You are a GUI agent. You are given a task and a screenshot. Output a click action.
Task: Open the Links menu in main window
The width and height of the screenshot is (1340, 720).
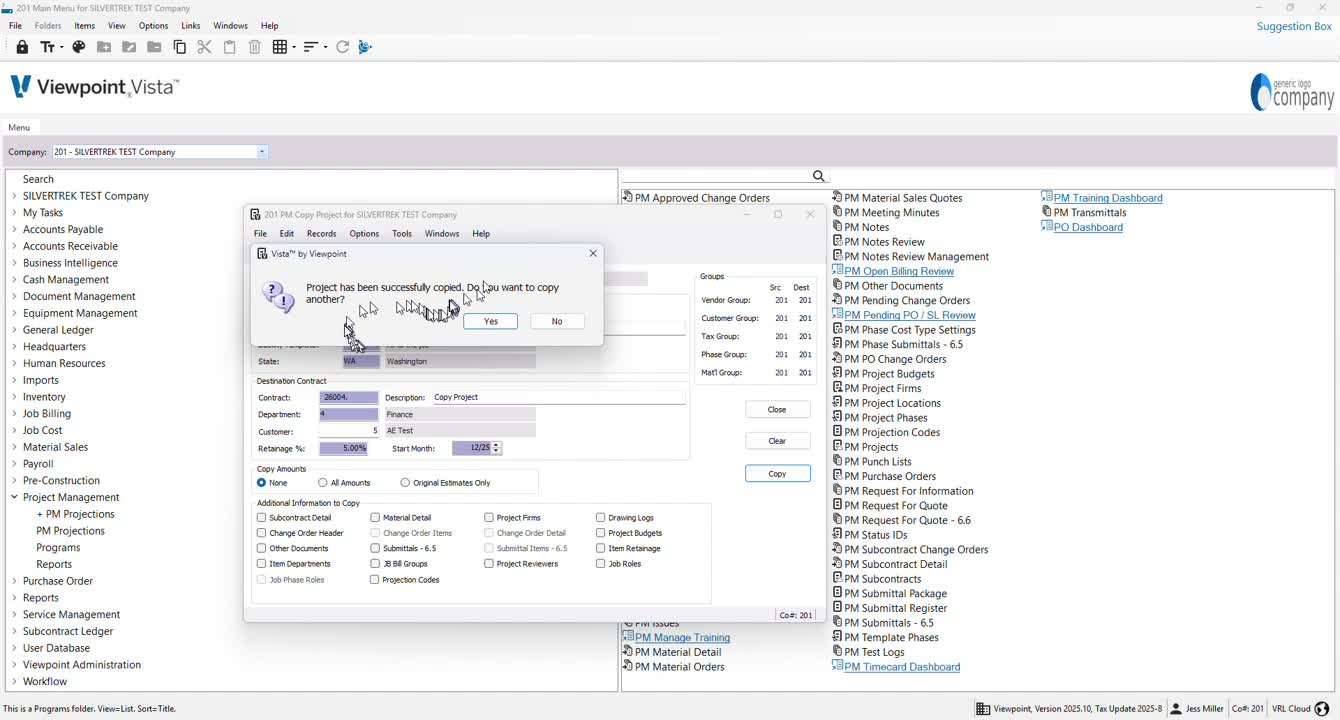coord(191,26)
